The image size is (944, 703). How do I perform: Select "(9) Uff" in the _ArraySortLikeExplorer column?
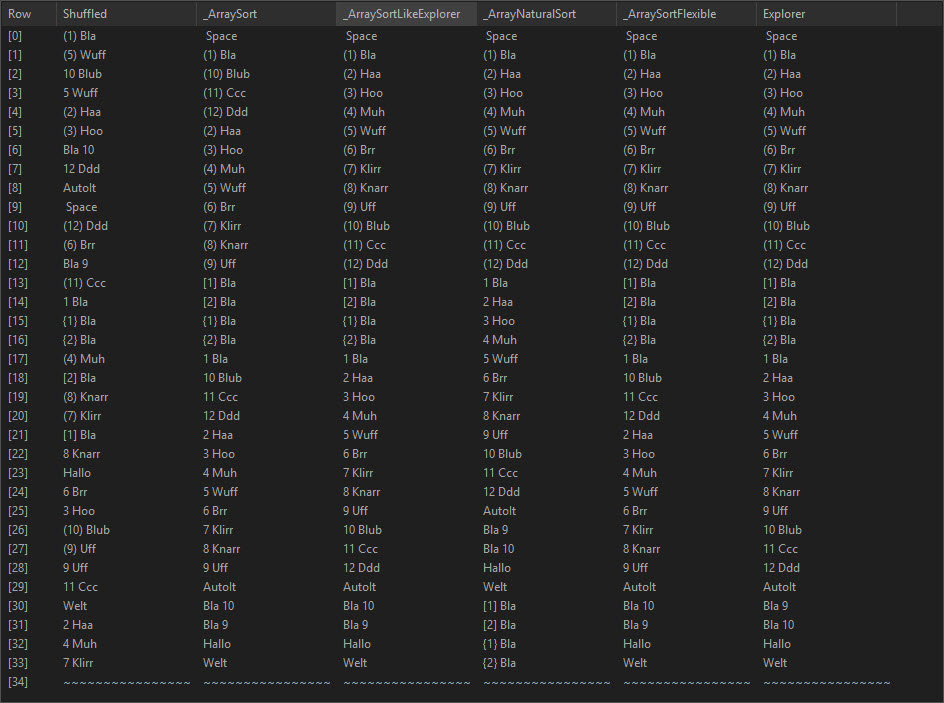click(x=359, y=207)
